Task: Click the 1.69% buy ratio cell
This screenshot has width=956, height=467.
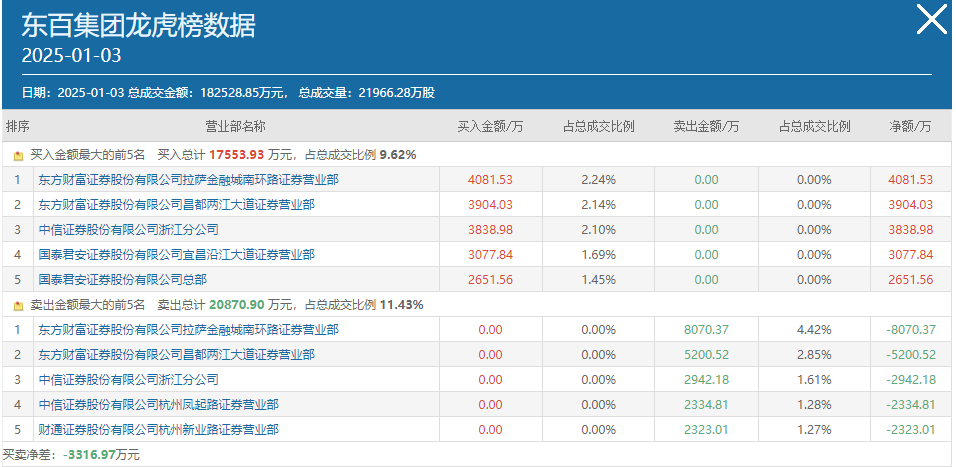Action: (598, 255)
